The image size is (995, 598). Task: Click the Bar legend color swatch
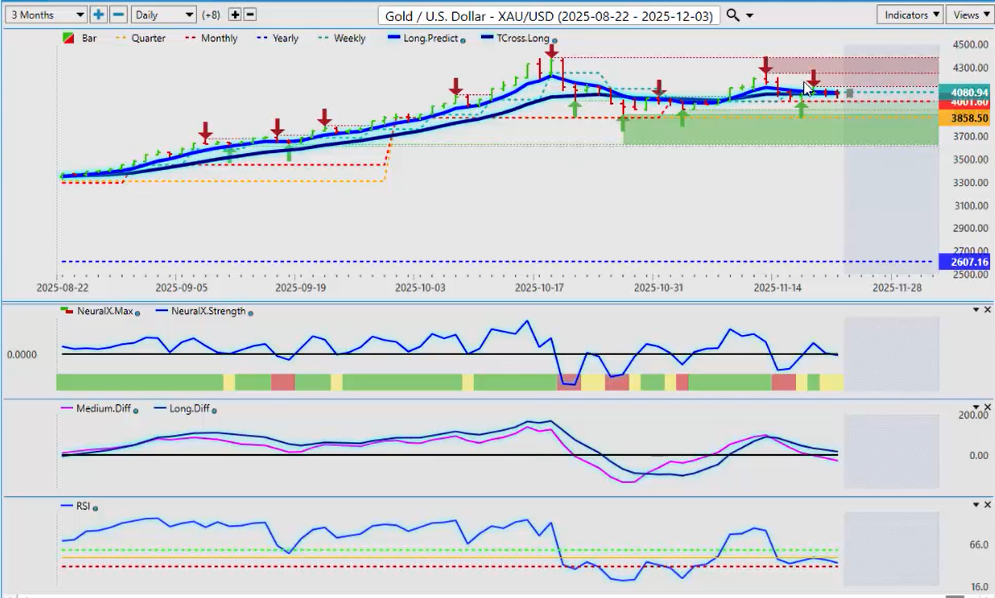tap(67, 39)
